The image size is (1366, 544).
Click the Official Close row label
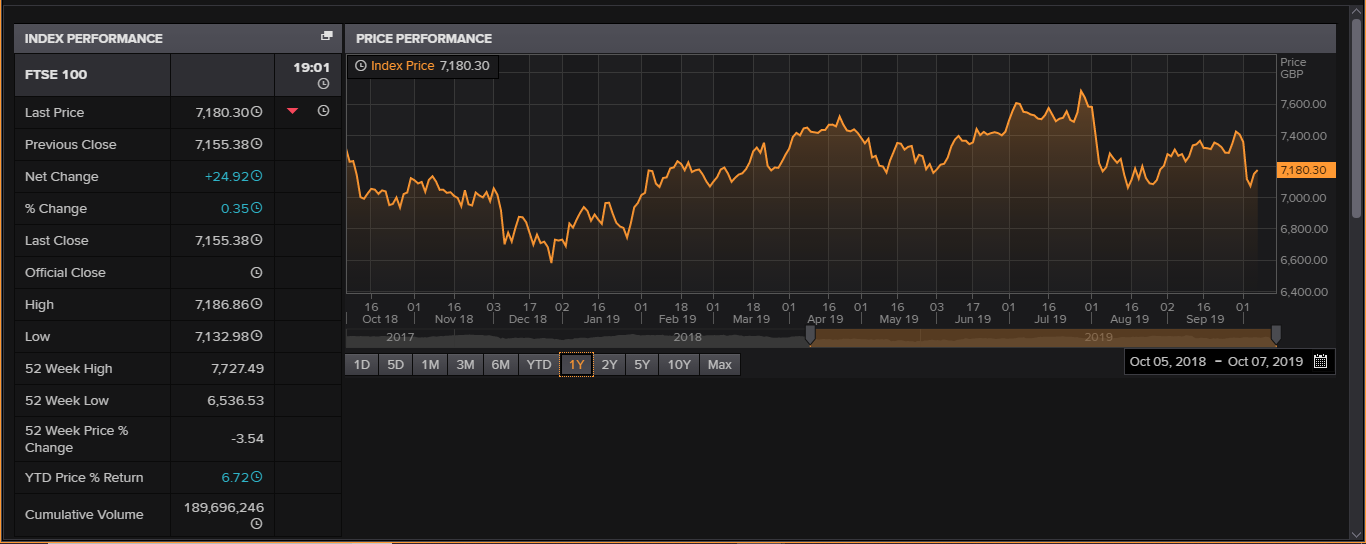[65, 272]
